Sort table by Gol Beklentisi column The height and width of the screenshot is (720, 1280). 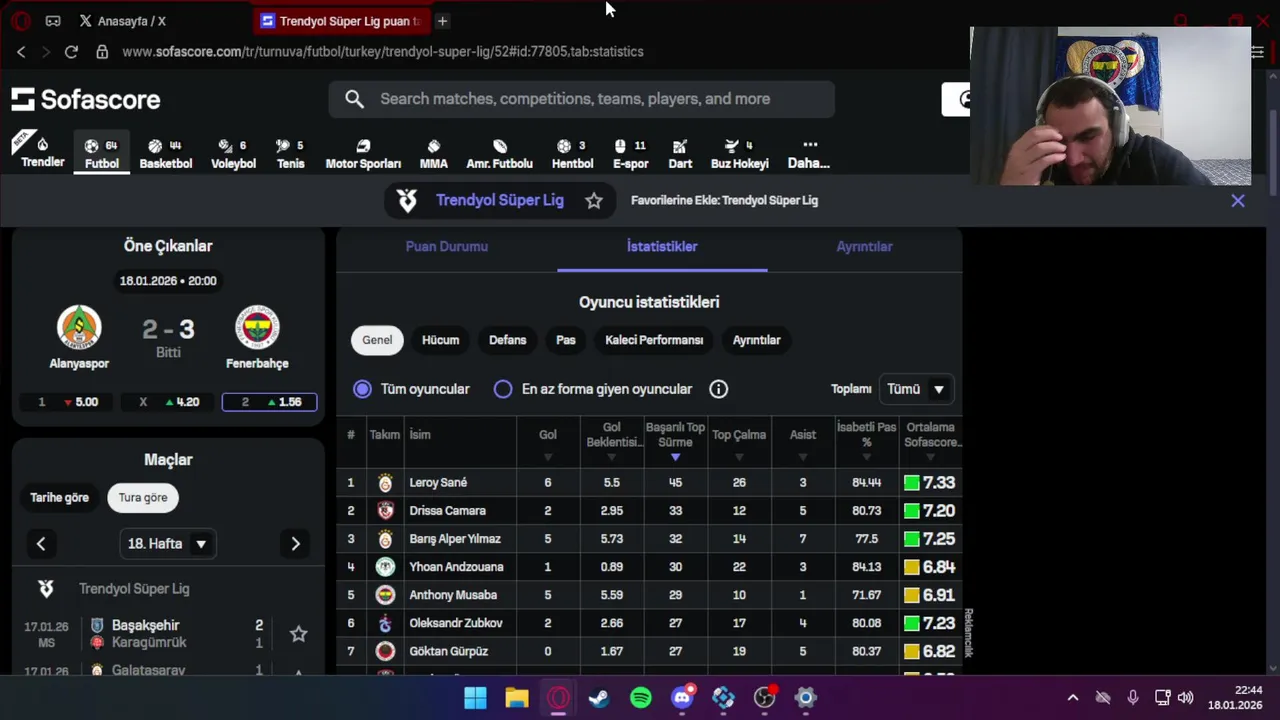pos(612,442)
